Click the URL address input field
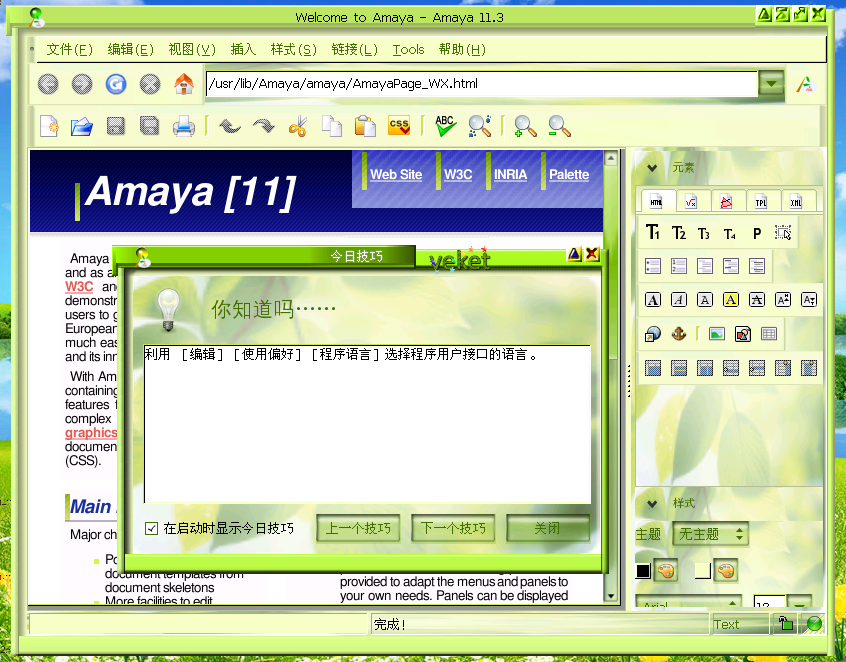This screenshot has width=846, height=662. pyautogui.click(x=482, y=84)
